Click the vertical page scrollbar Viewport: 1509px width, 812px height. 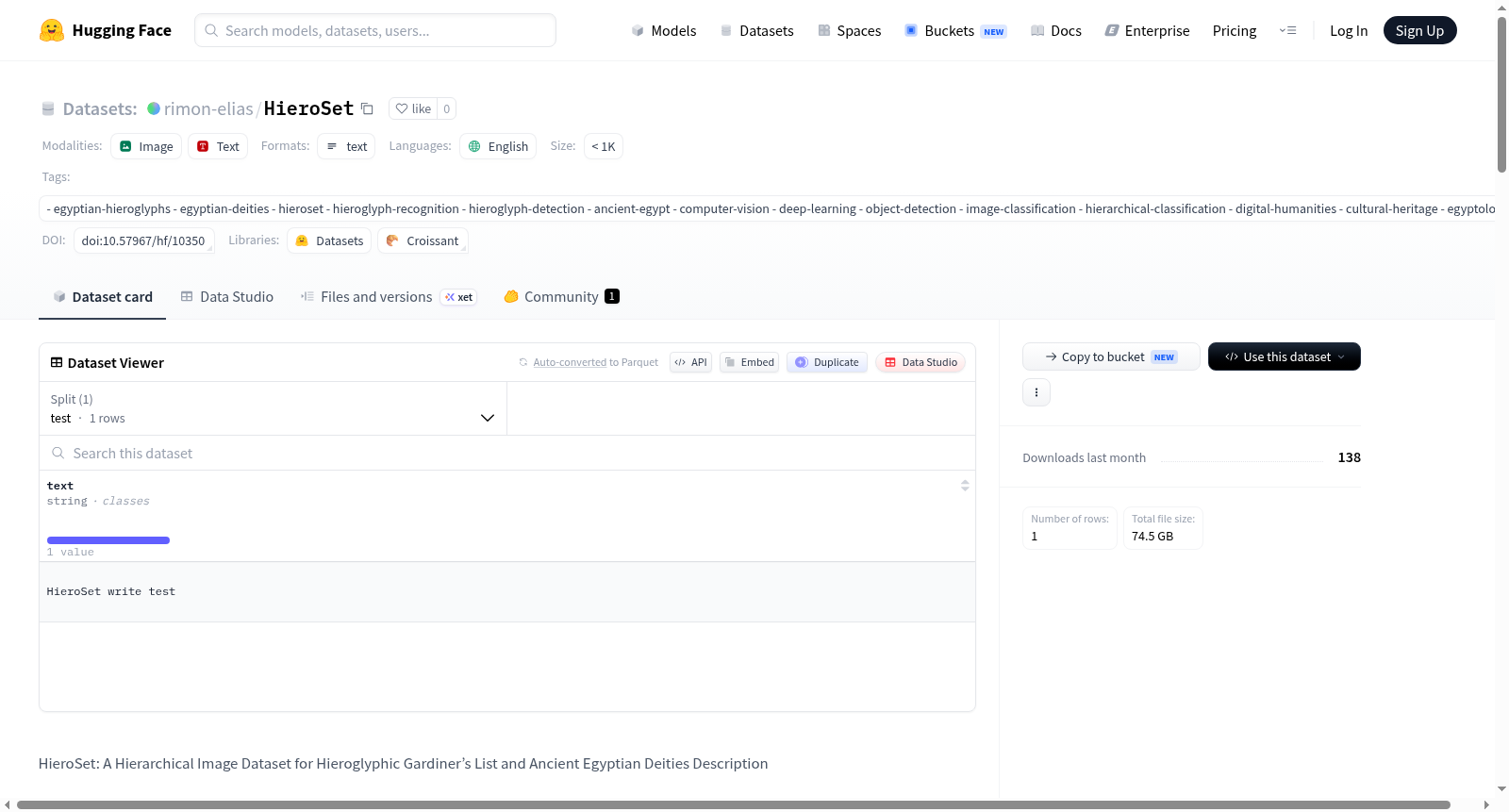(x=1501, y=94)
